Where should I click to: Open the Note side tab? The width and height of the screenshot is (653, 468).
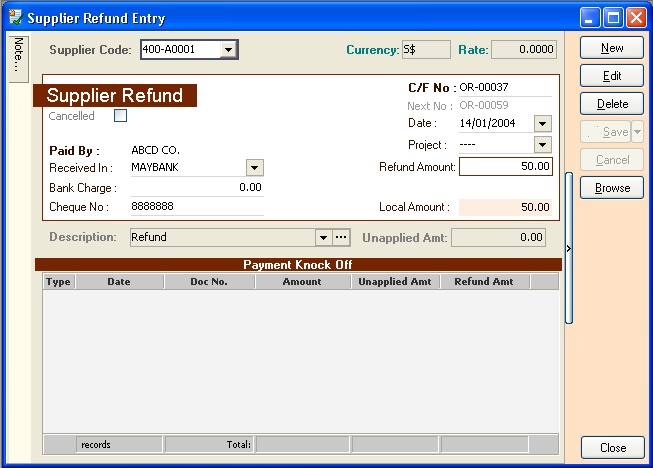coord(18,54)
